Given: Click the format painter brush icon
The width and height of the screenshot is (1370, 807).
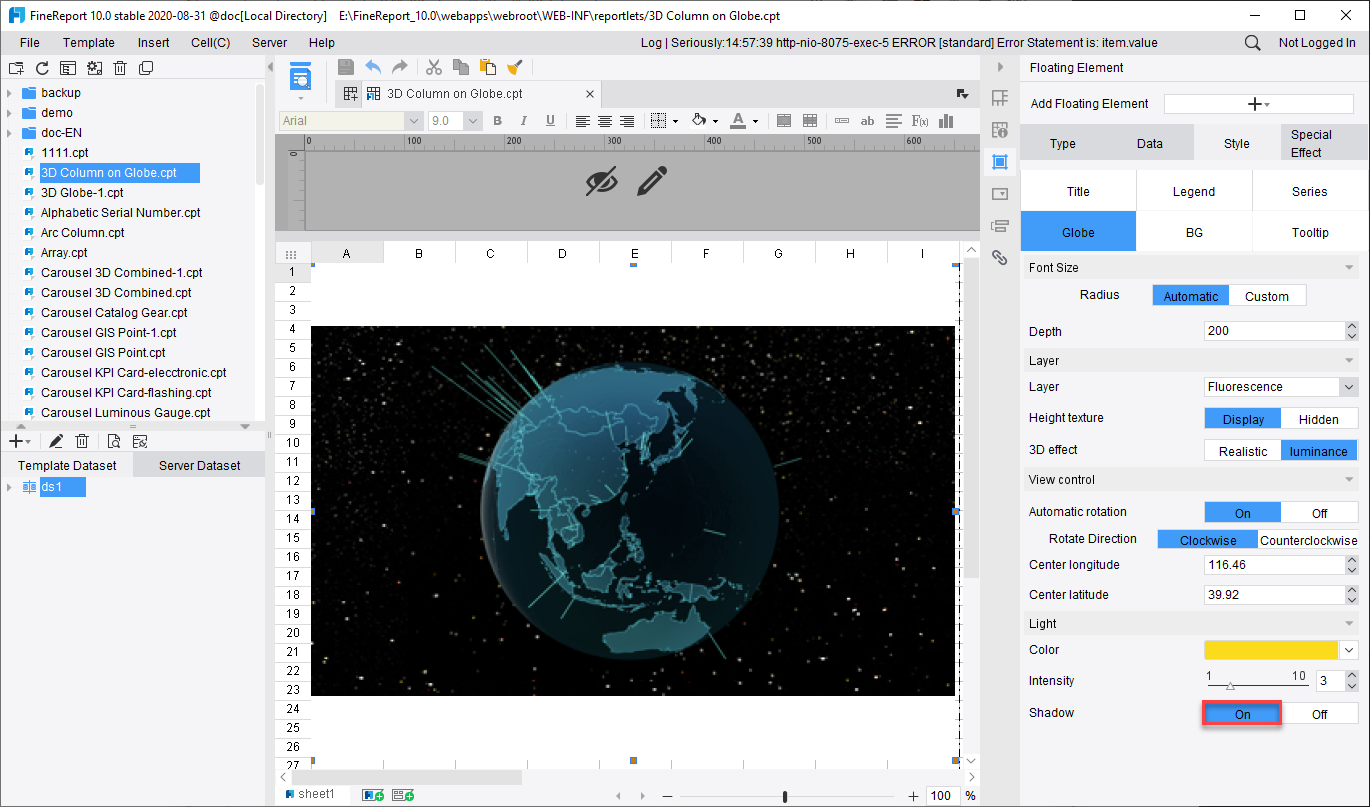Looking at the screenshot, I should coord(515,67).
